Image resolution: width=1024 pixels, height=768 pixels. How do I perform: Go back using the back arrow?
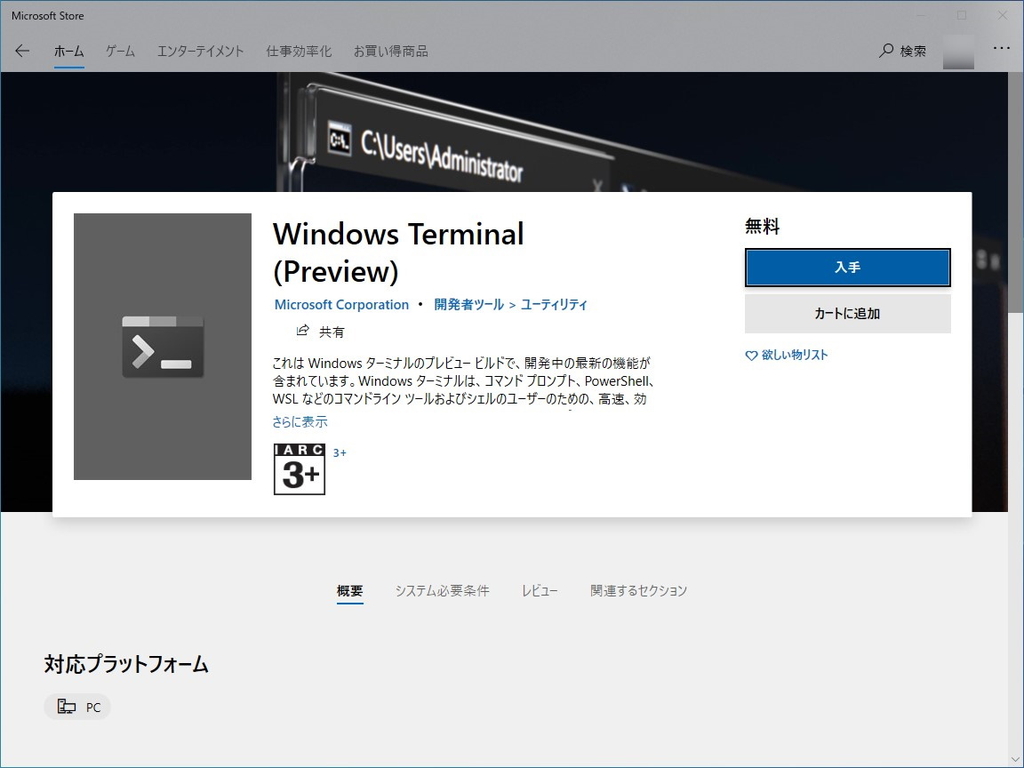click(x=22, y=51)
